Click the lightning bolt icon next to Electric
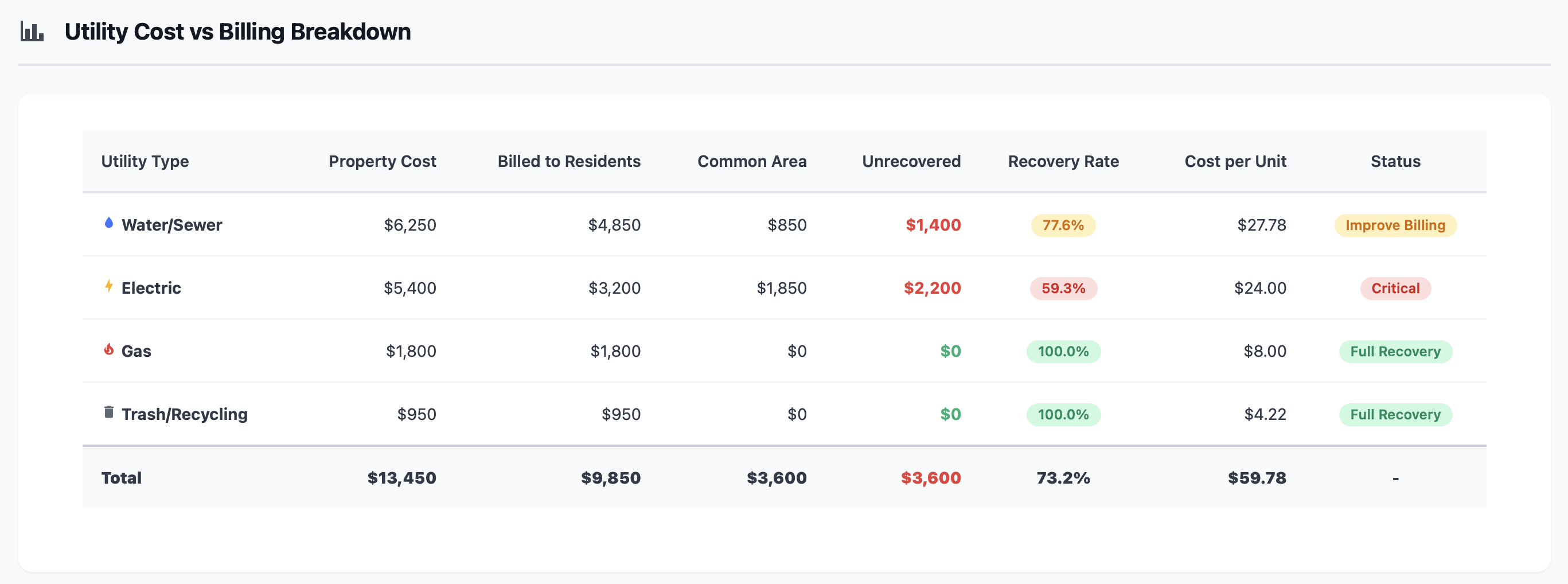Viewport: 1568px width, 584px height. coord(108,287)
